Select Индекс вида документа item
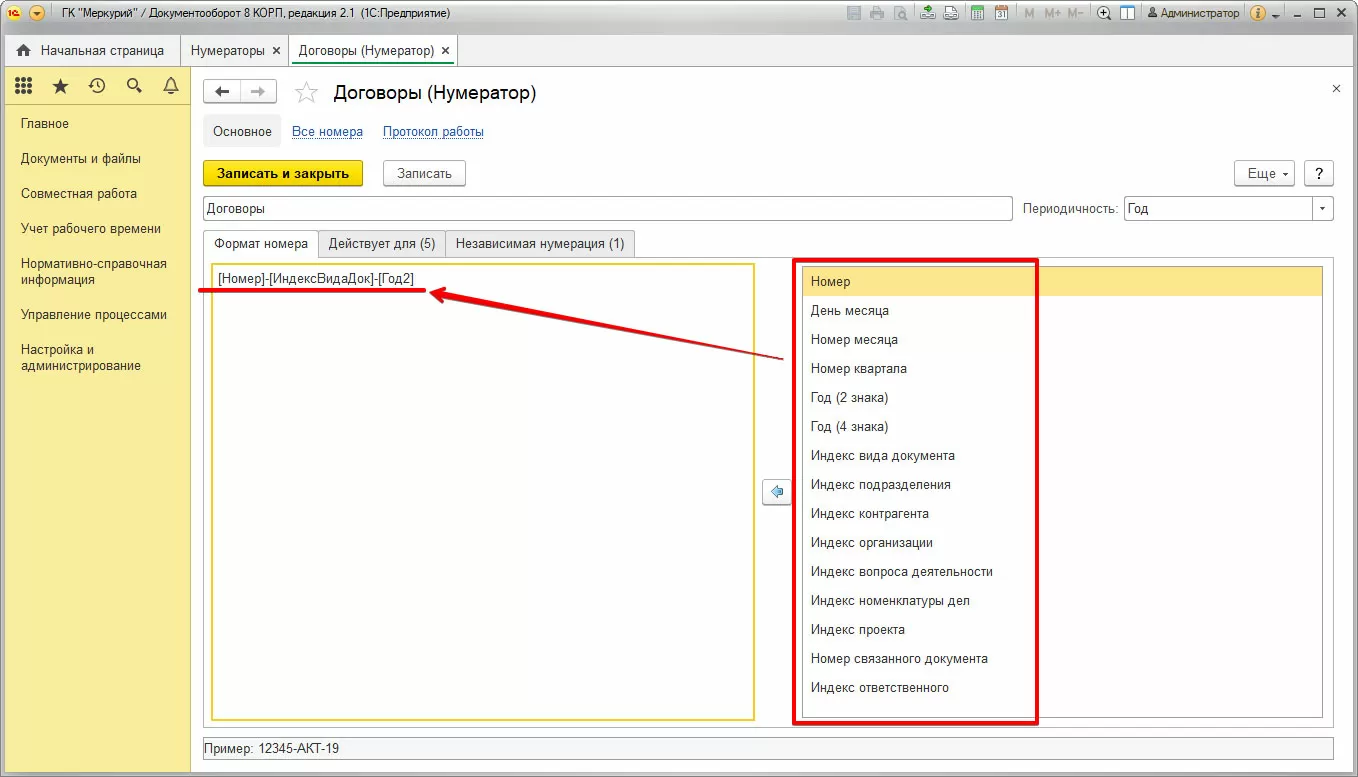This screenshot has width=1358, height=777. (1063, 456)
